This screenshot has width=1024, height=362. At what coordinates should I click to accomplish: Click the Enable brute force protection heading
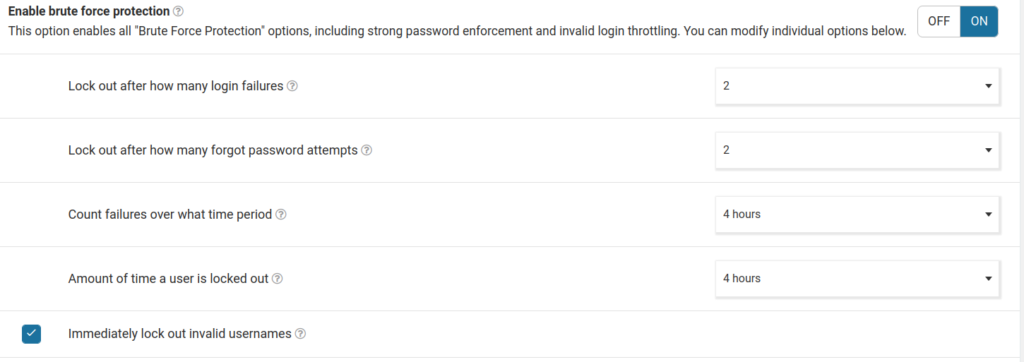[89, 12]
